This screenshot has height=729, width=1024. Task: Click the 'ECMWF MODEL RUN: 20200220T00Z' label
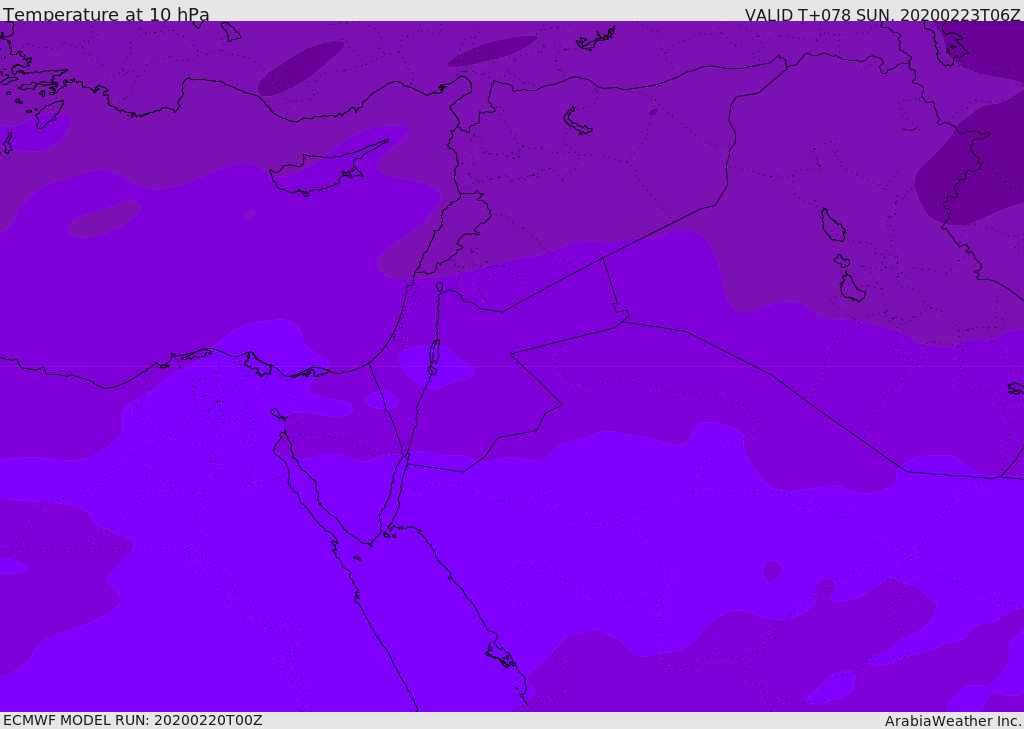[133, 720]
